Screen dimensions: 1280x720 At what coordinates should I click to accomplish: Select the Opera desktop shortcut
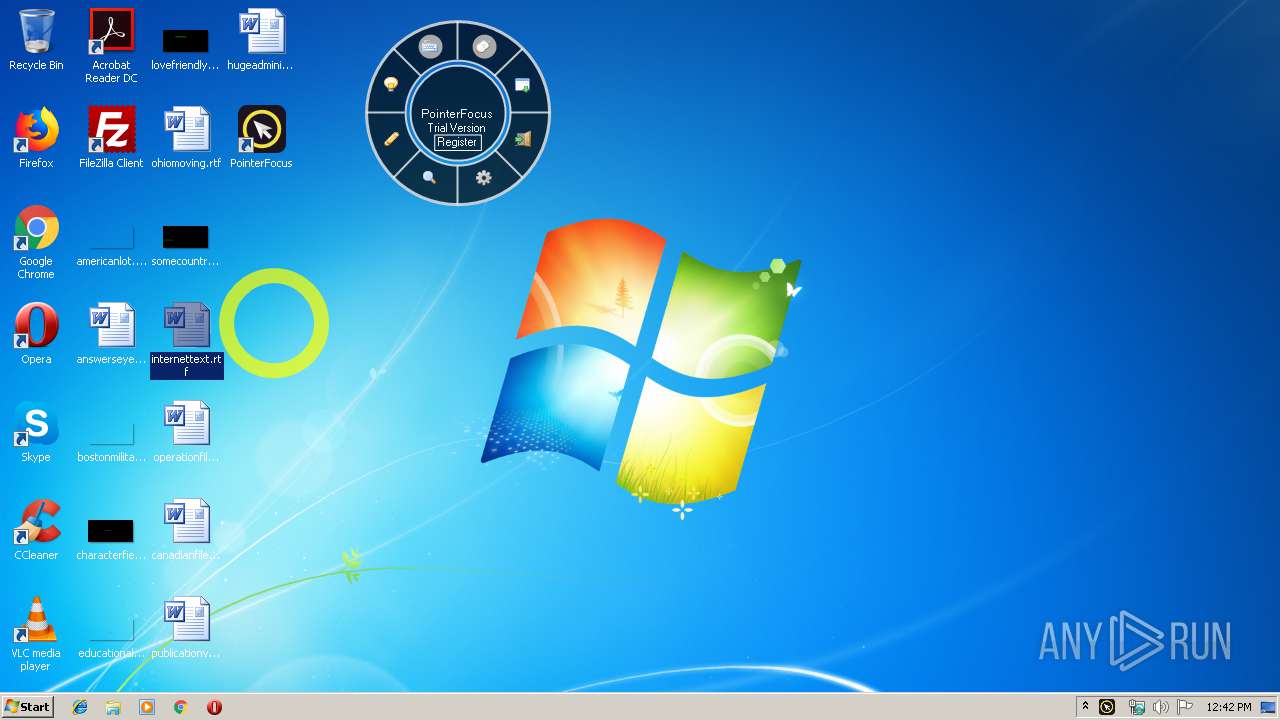[36, 335]
